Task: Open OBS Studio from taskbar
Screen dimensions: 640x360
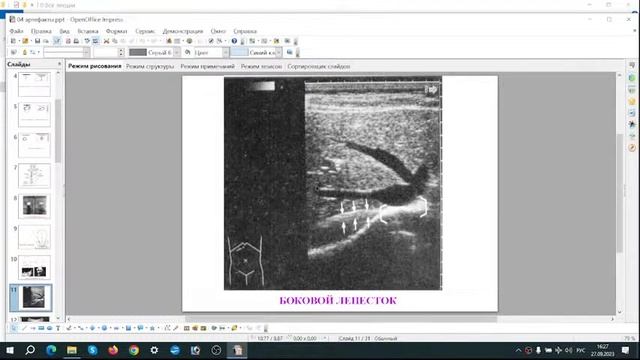Action: (x=216, y=350)
